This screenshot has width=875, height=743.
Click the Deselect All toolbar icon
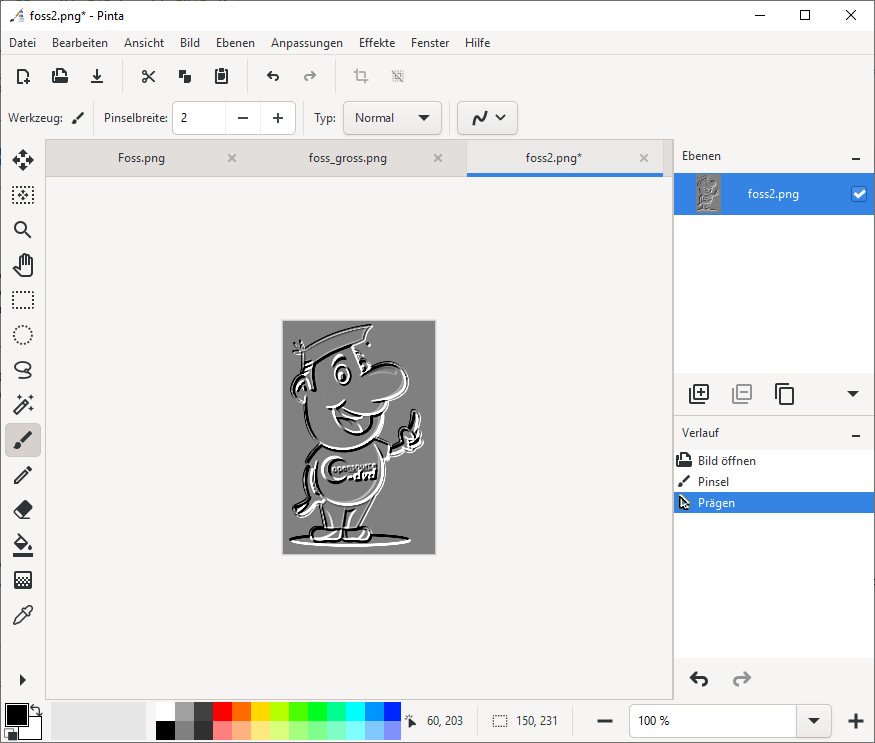[398, 76]
